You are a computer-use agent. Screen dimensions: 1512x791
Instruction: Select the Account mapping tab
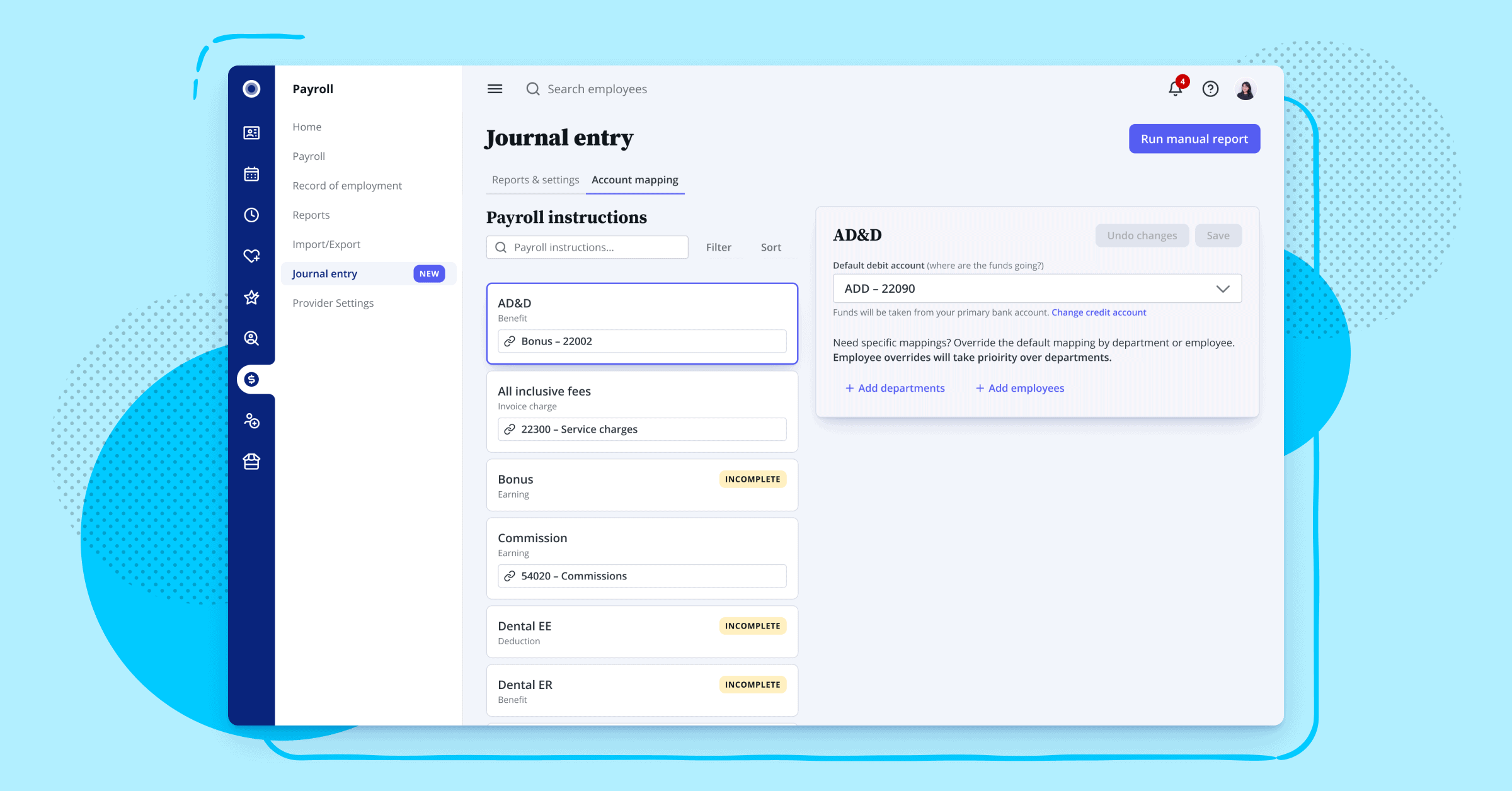click(x=635, y=180)
